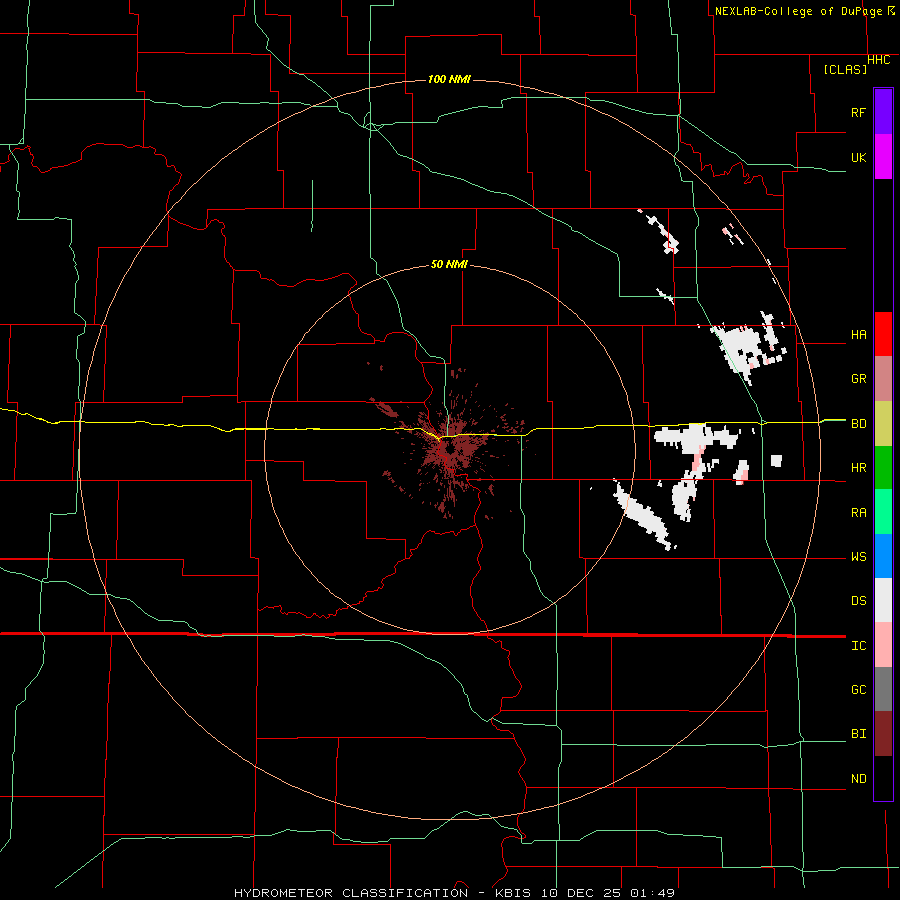Click the HHC product label
900x900 pixels.
[x=878, y=60]
